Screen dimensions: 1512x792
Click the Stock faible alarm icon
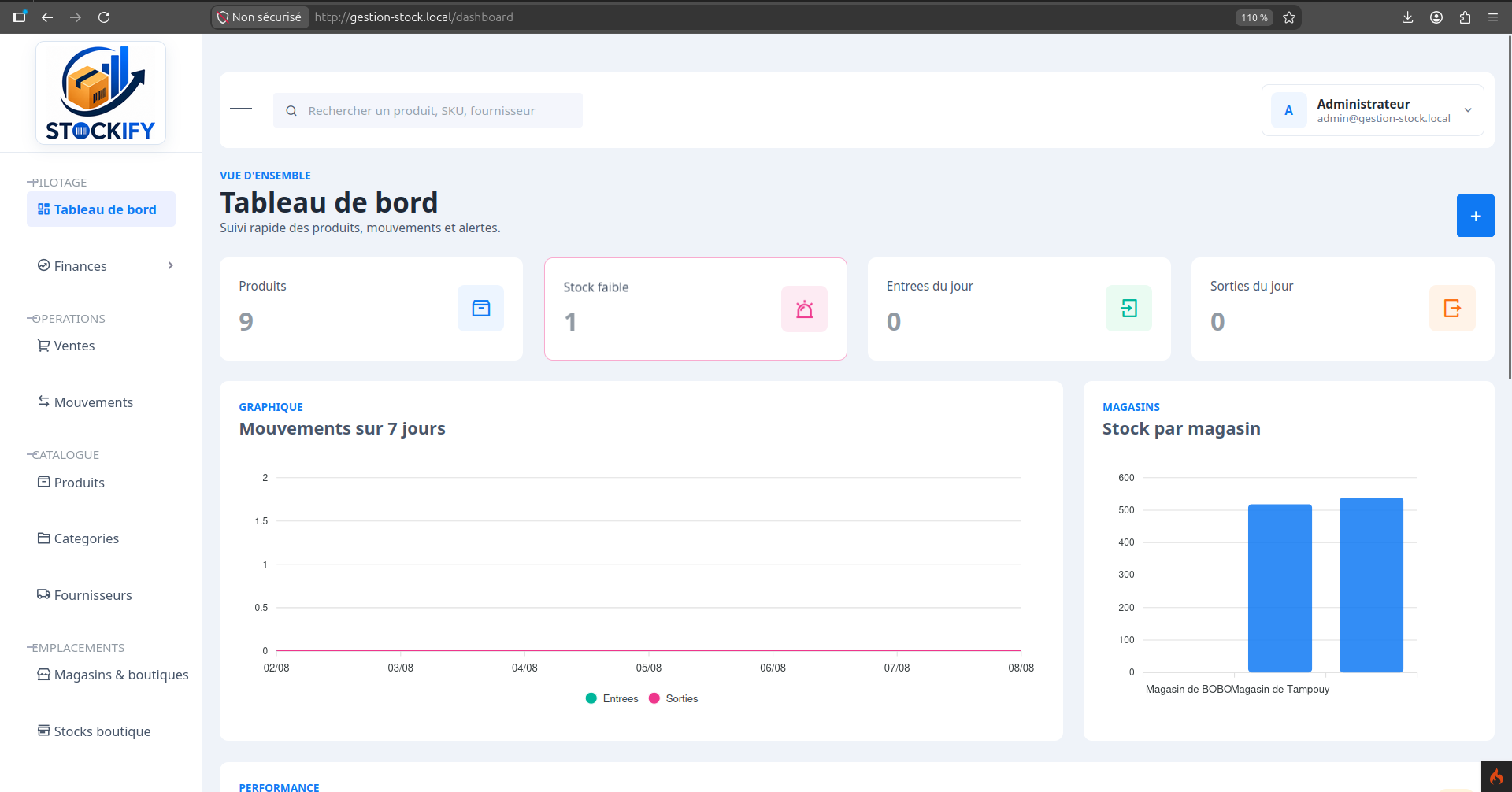[804, 309]
